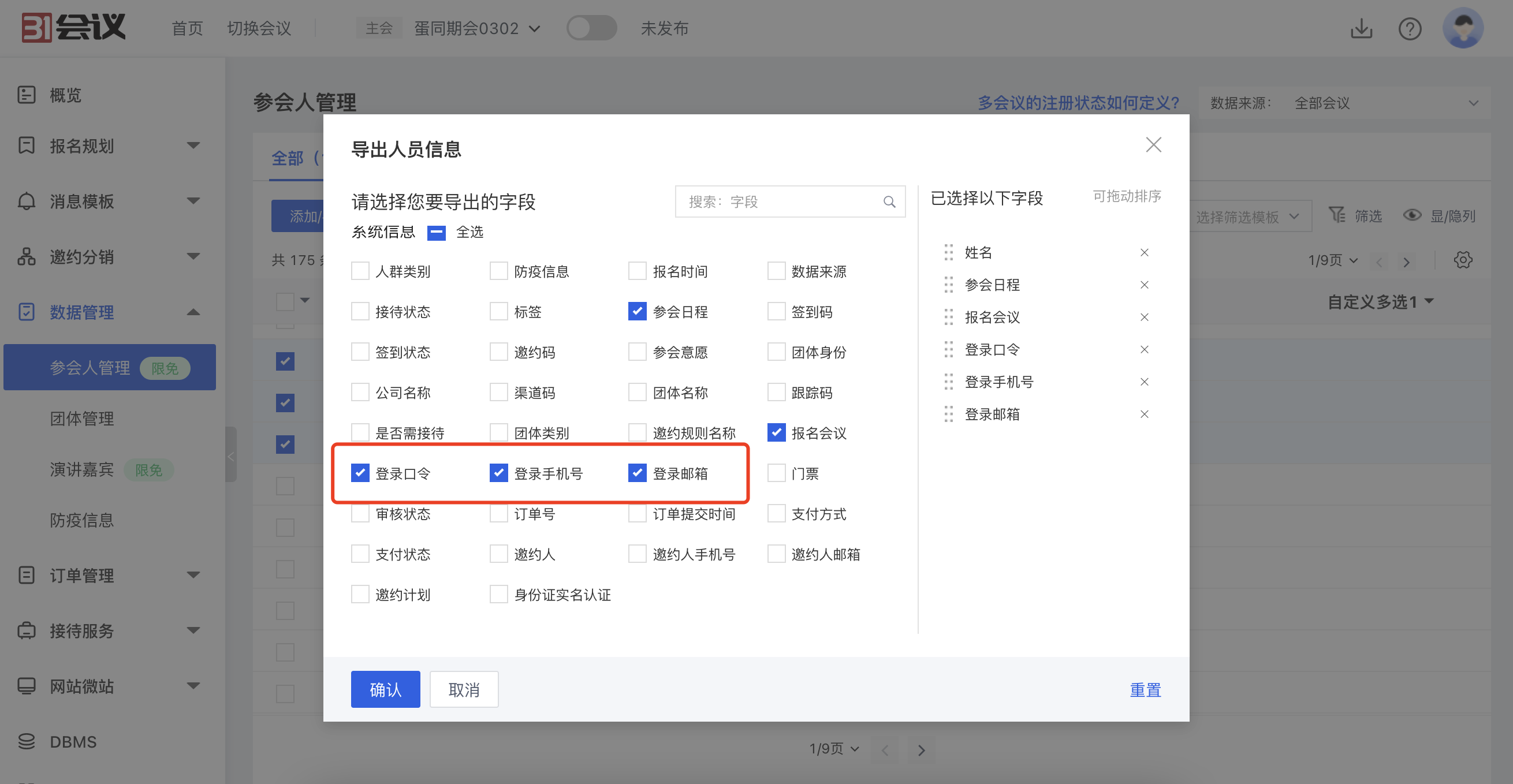Click the 31会议 logo
The image size is (1513, 784).
point(73,28)
